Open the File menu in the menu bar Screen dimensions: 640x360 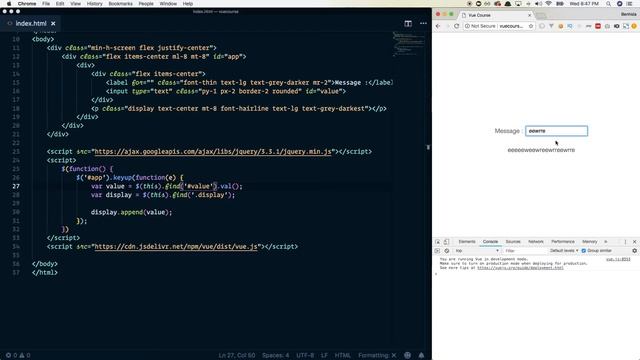point(46,4)
